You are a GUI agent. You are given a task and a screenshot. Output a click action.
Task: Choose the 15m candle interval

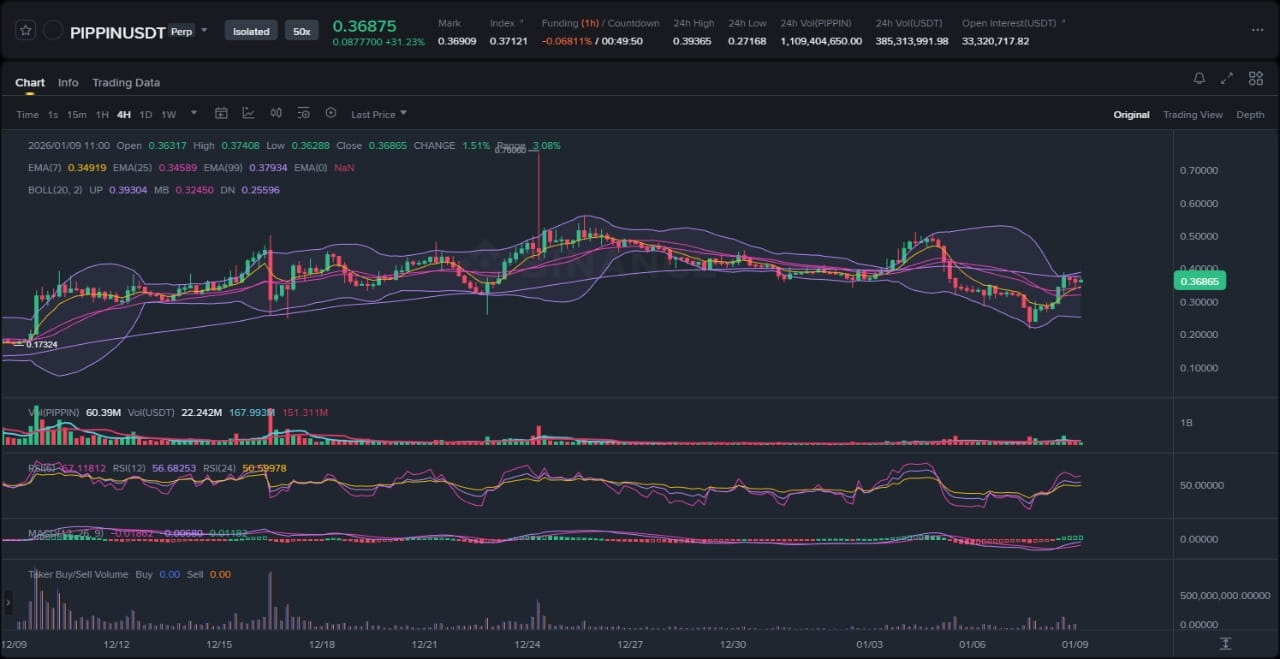pyautogui.click(x=77, y=115)
